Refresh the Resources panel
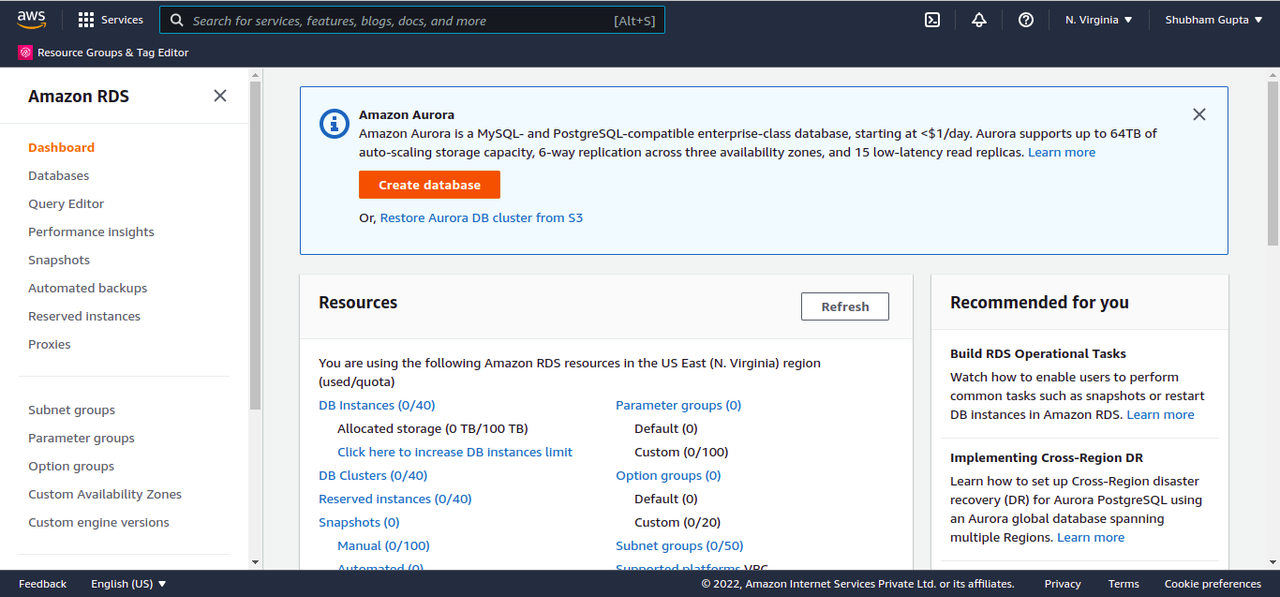 tap(845, 306)
